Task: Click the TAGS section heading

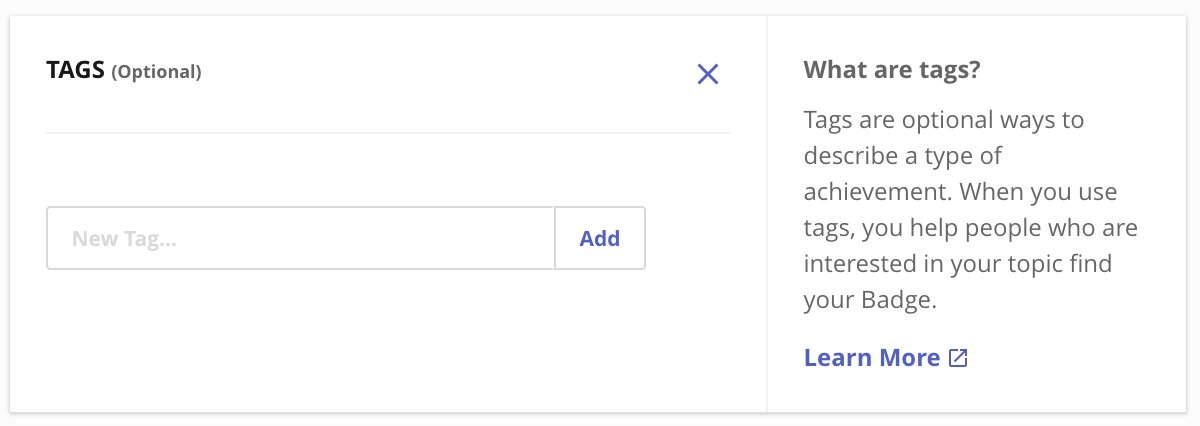Action: [76, 71]
